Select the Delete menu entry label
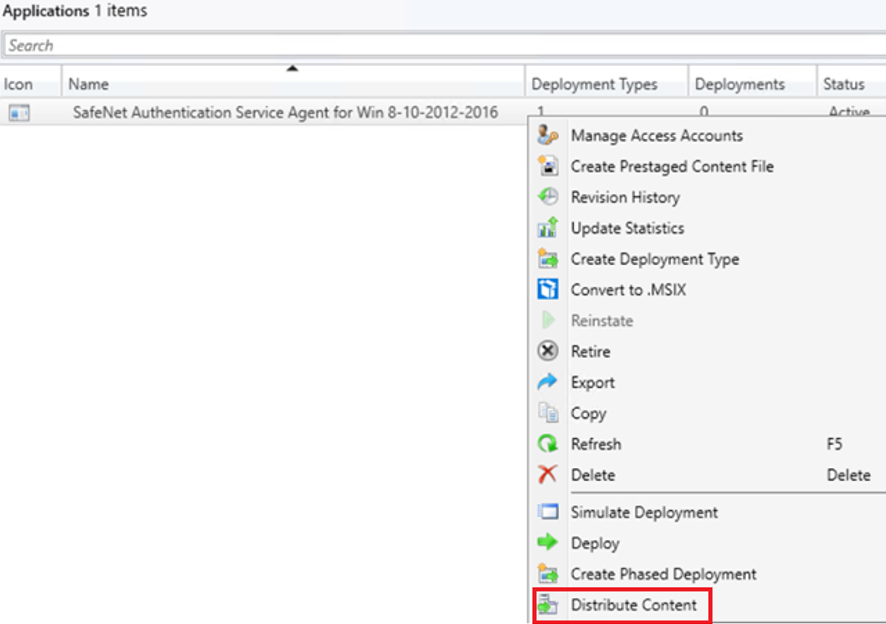The height and width of the screenshot is (624, 886). point(593,475)
